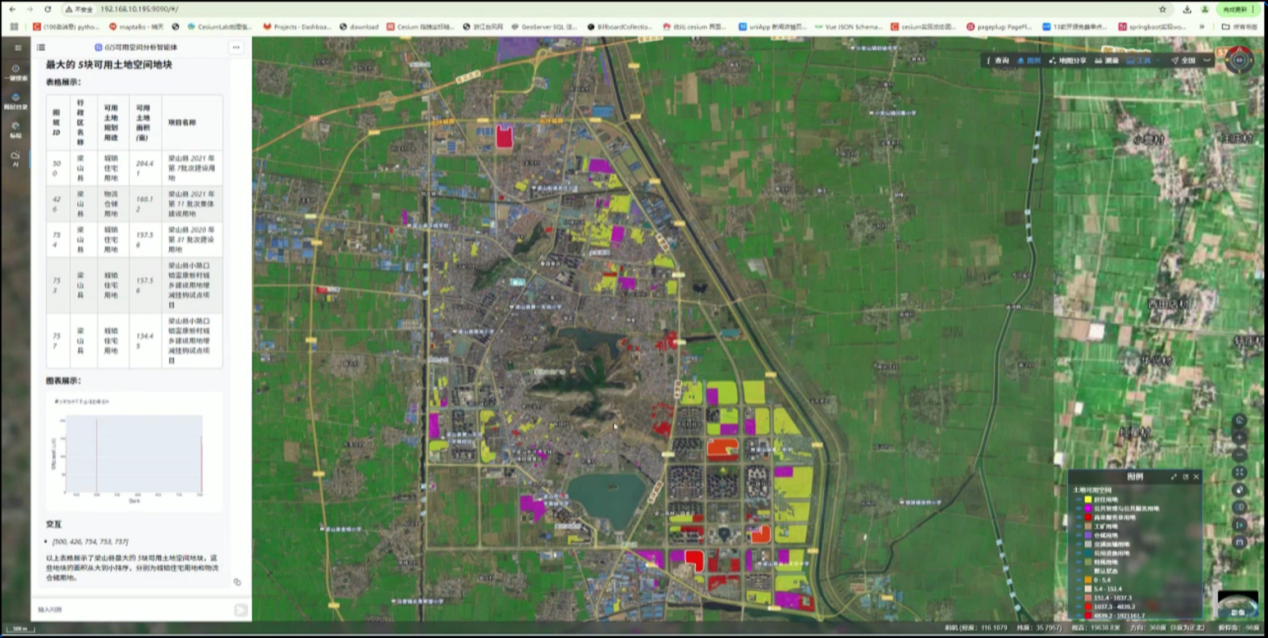The image size is (1268, 638).
Task: Click the copy icon below the answer text
Action: coord(237,582)
